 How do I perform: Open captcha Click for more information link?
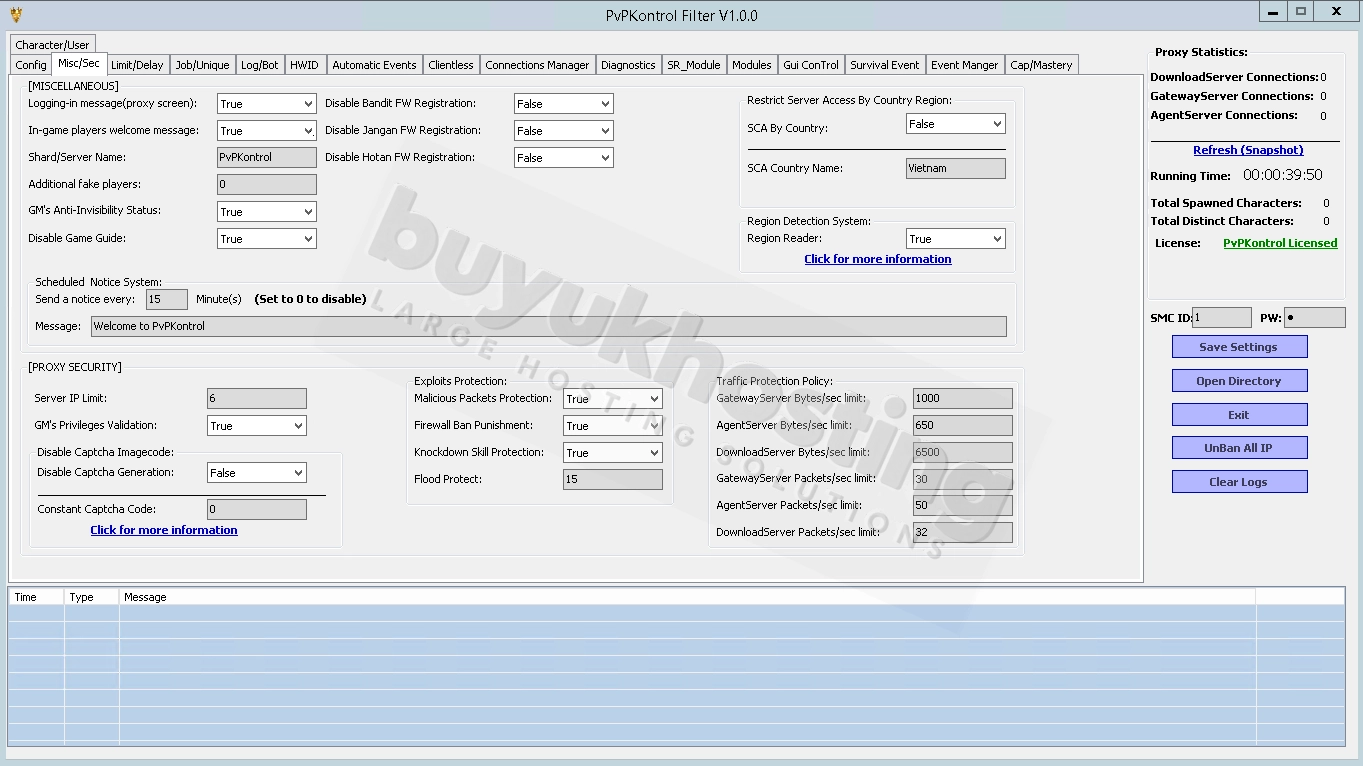(x=164, y=530)
